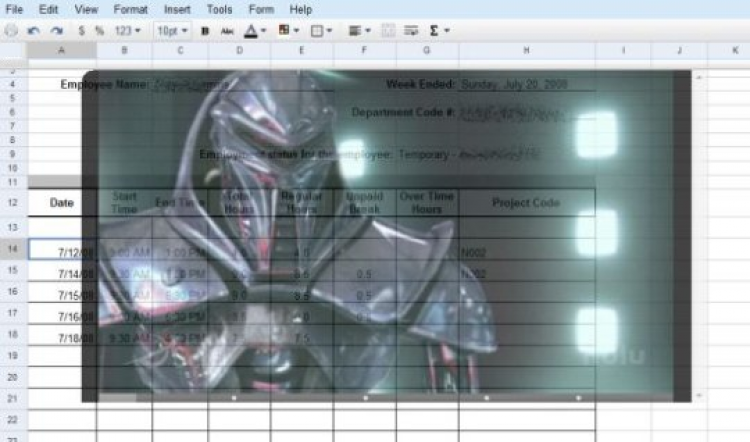Screen dimensions: 750x442
Task: Open the File menu
Action: coord(14,9)
